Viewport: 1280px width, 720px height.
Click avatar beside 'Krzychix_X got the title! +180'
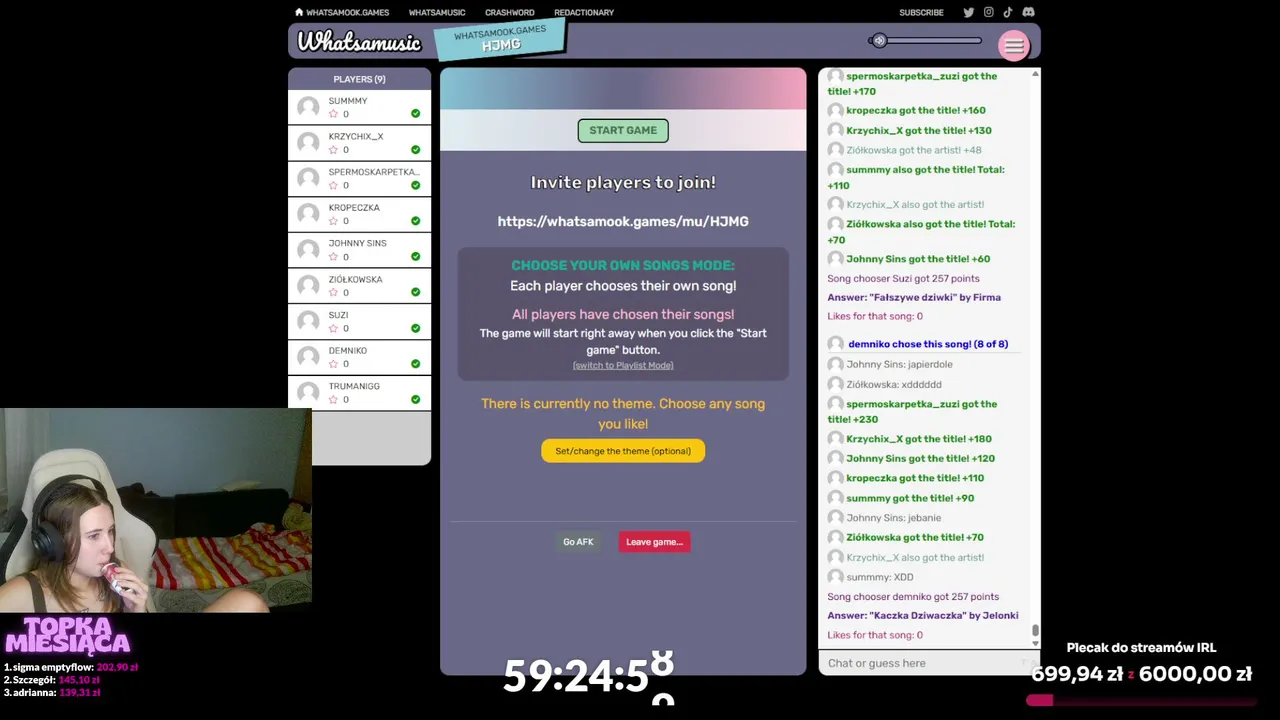coord(835,439)
